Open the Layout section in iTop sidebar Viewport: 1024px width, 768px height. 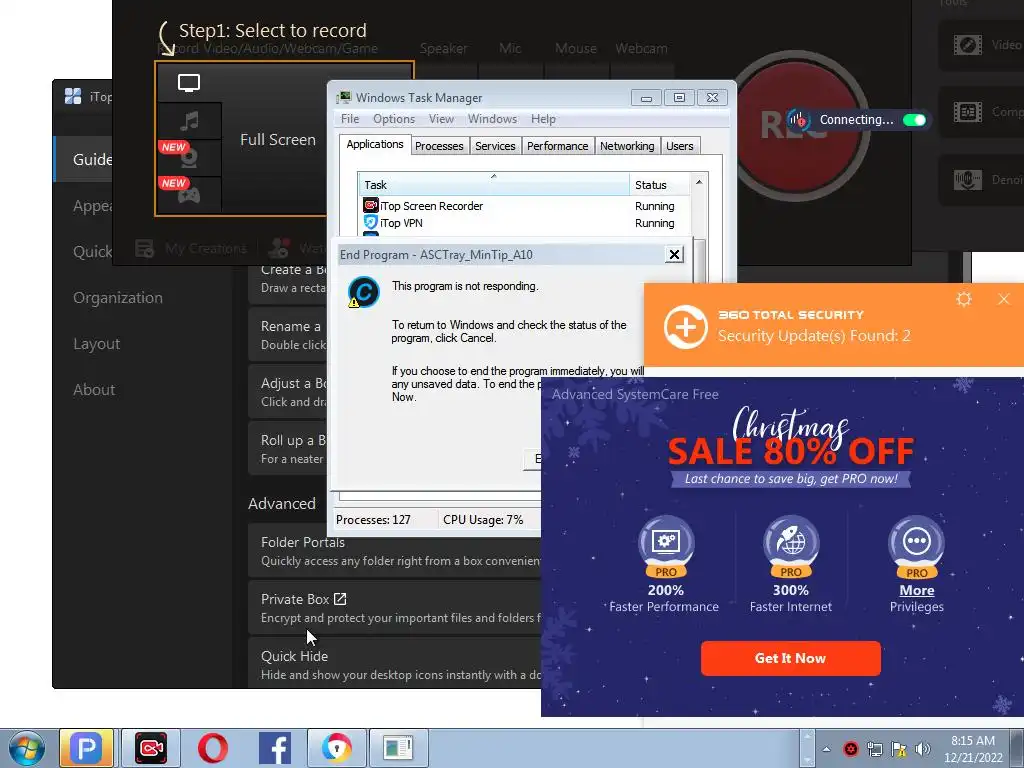[96, 344]
